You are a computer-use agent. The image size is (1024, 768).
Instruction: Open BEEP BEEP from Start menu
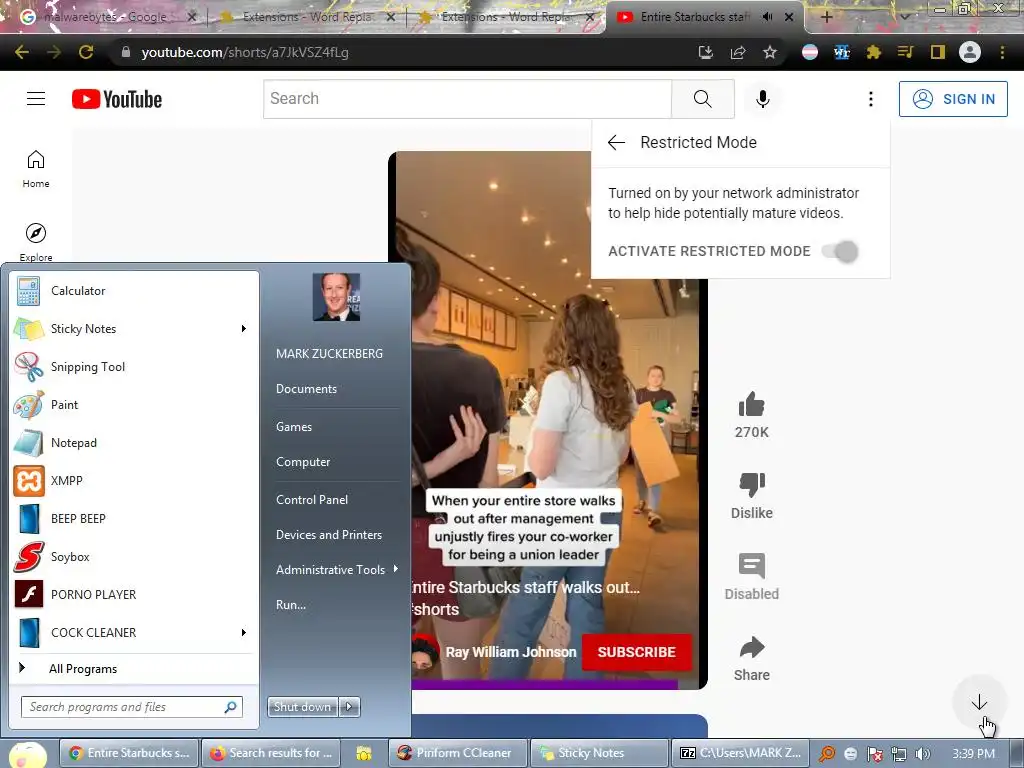[133, 519]
